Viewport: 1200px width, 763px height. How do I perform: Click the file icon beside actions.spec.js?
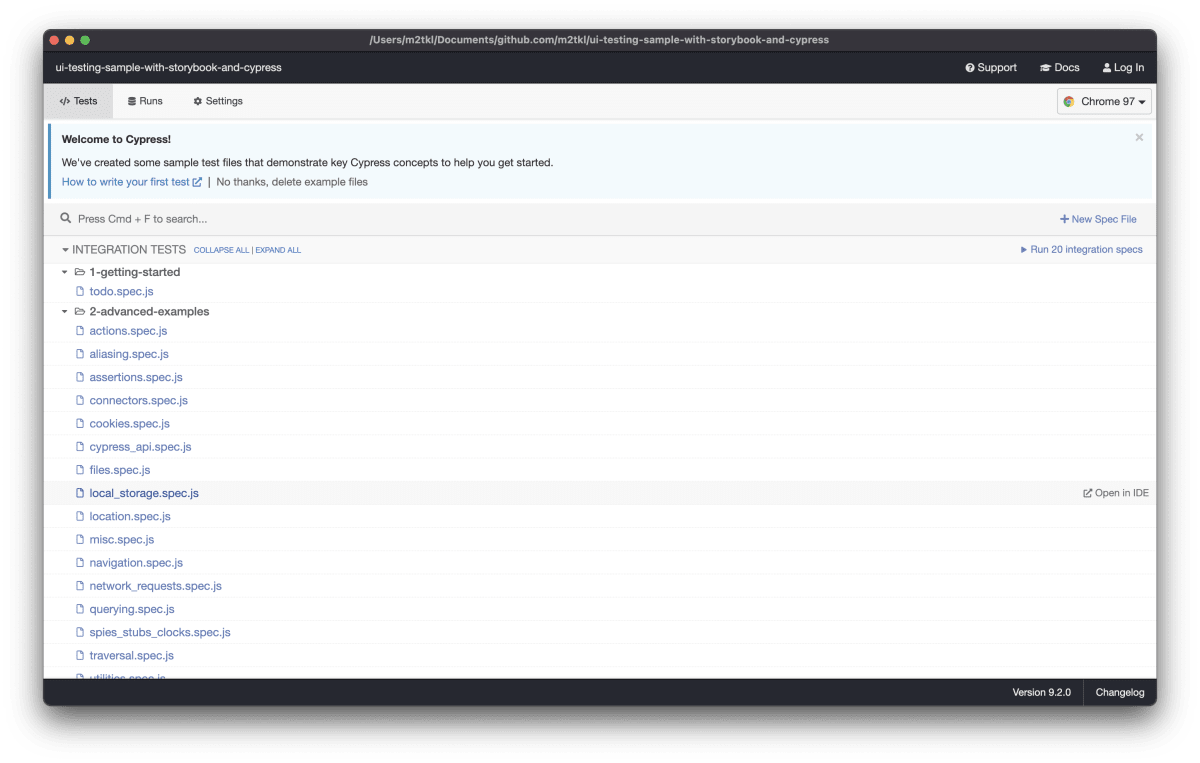click(x=80, y=331)
